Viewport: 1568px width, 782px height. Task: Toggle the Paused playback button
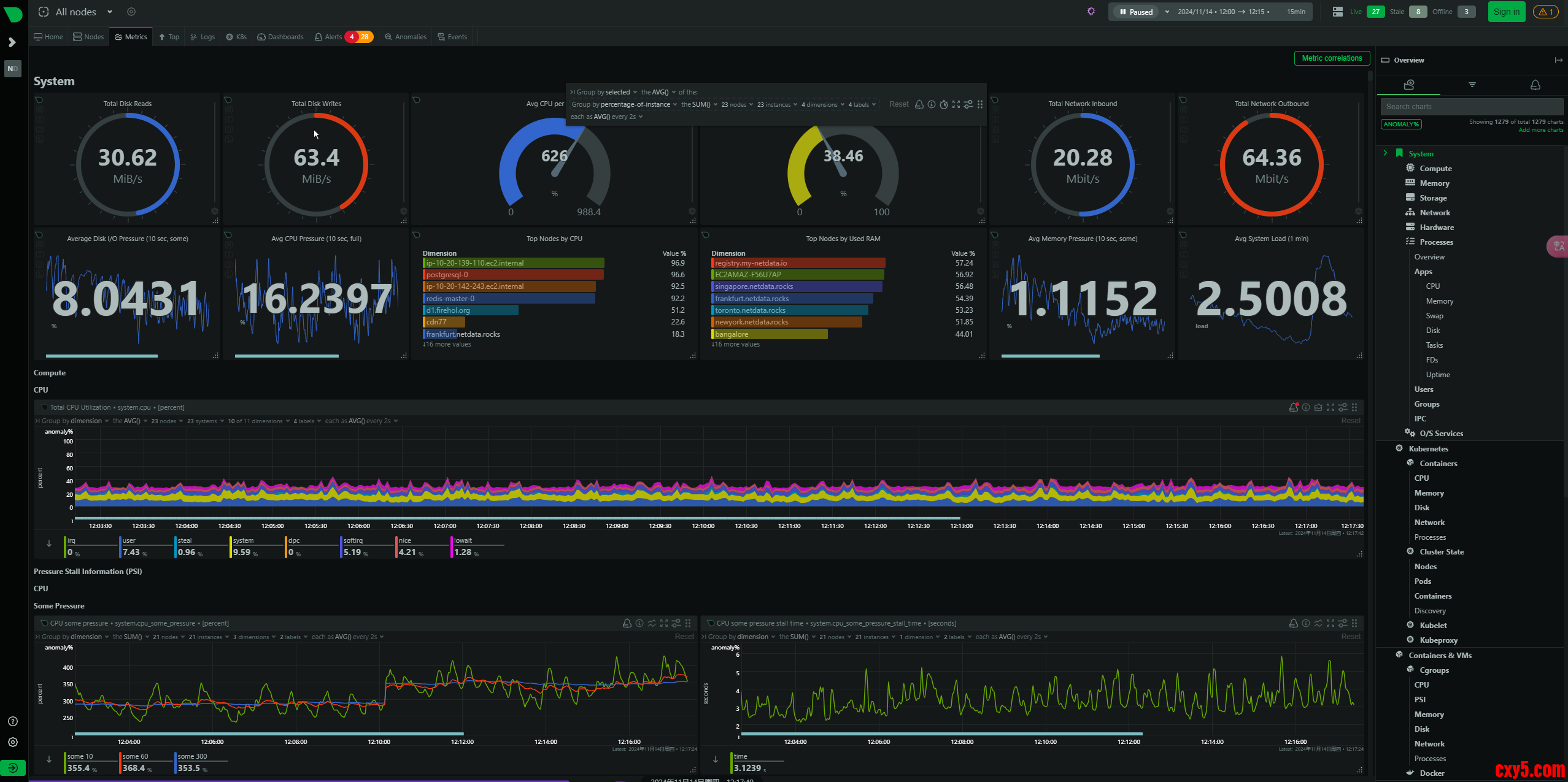pyautogui.click(x=1136, y=12)
